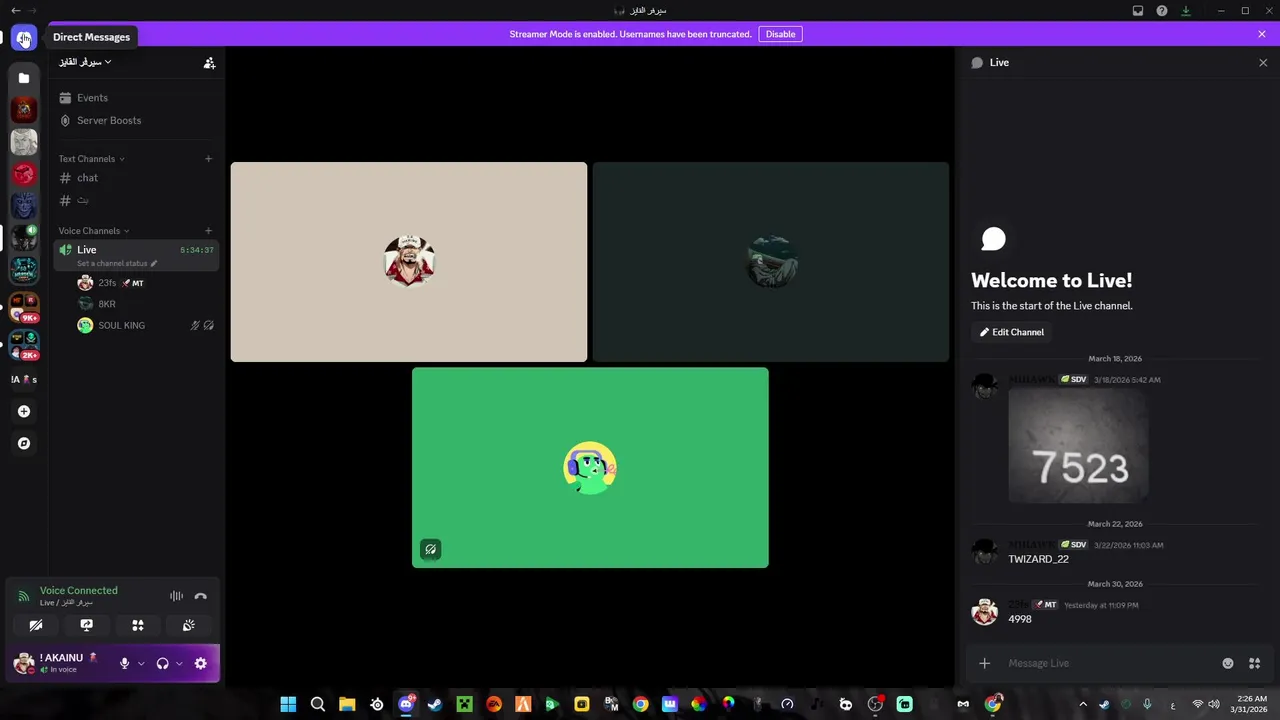The image size is (1280, 720).
Task: Open noise suppression waveform icon
Action: (176, 596)
